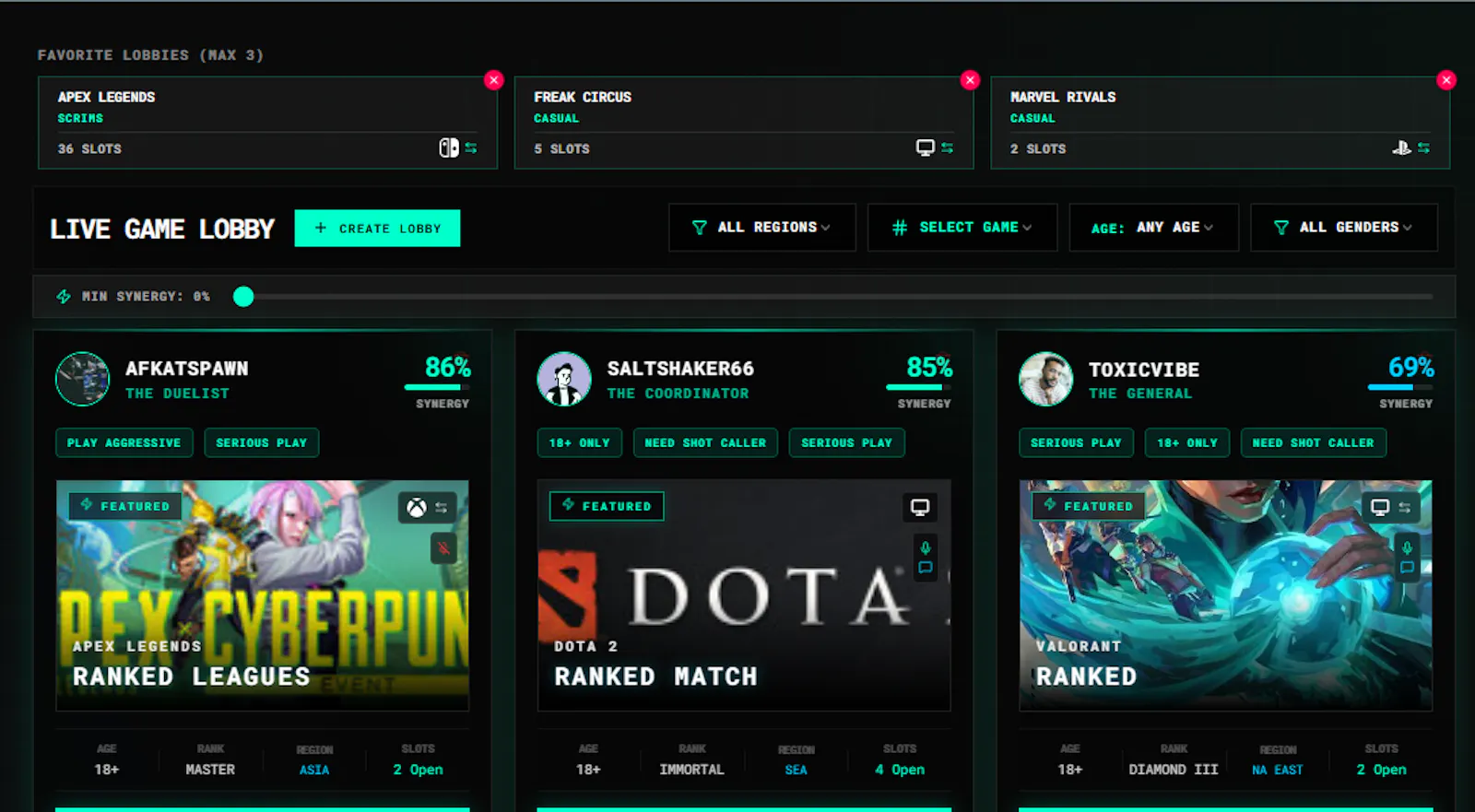Open the Dota 2 Ranked Match banner

744,595
